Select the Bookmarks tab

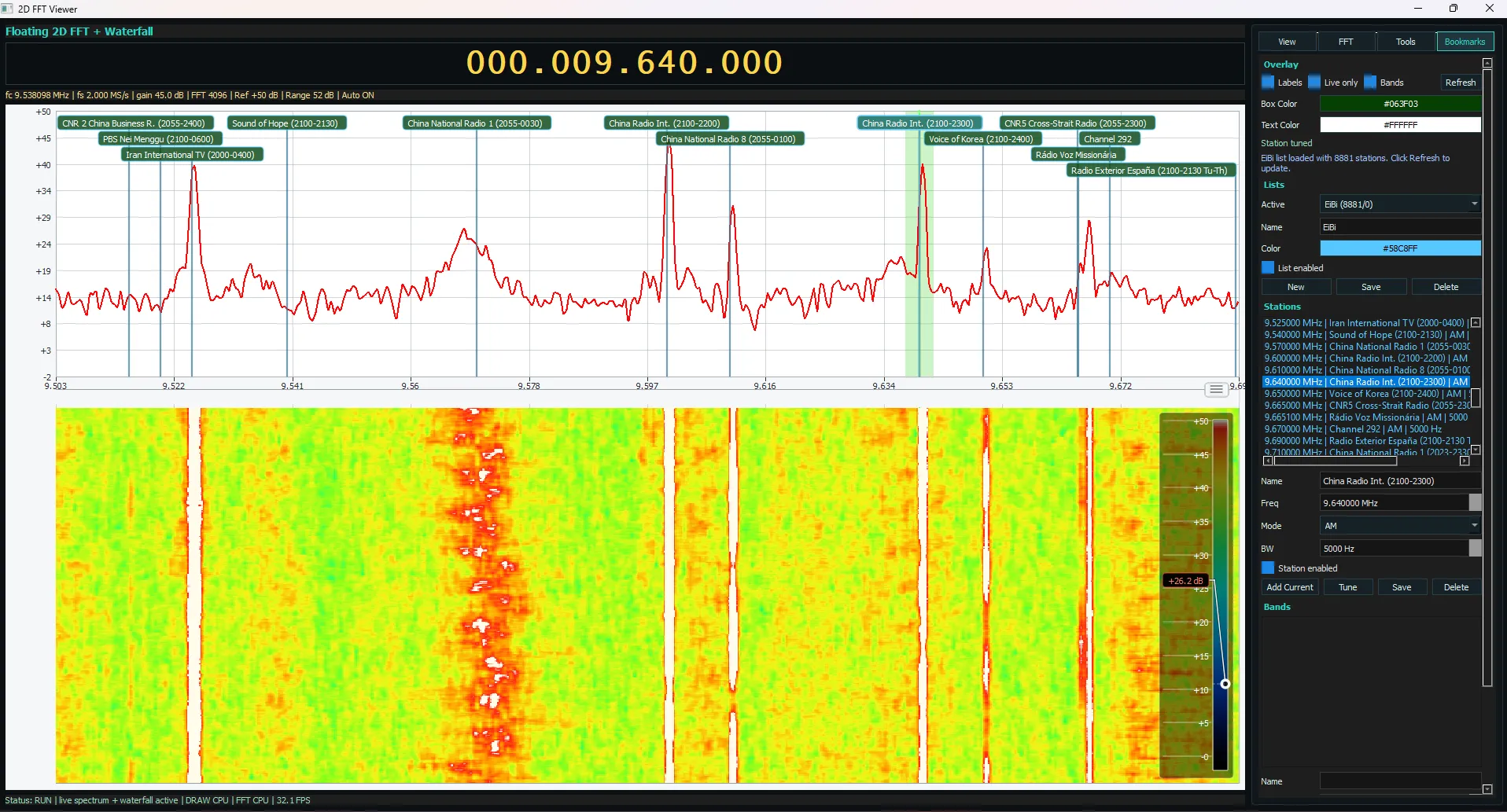click(x=1465, y=42)
